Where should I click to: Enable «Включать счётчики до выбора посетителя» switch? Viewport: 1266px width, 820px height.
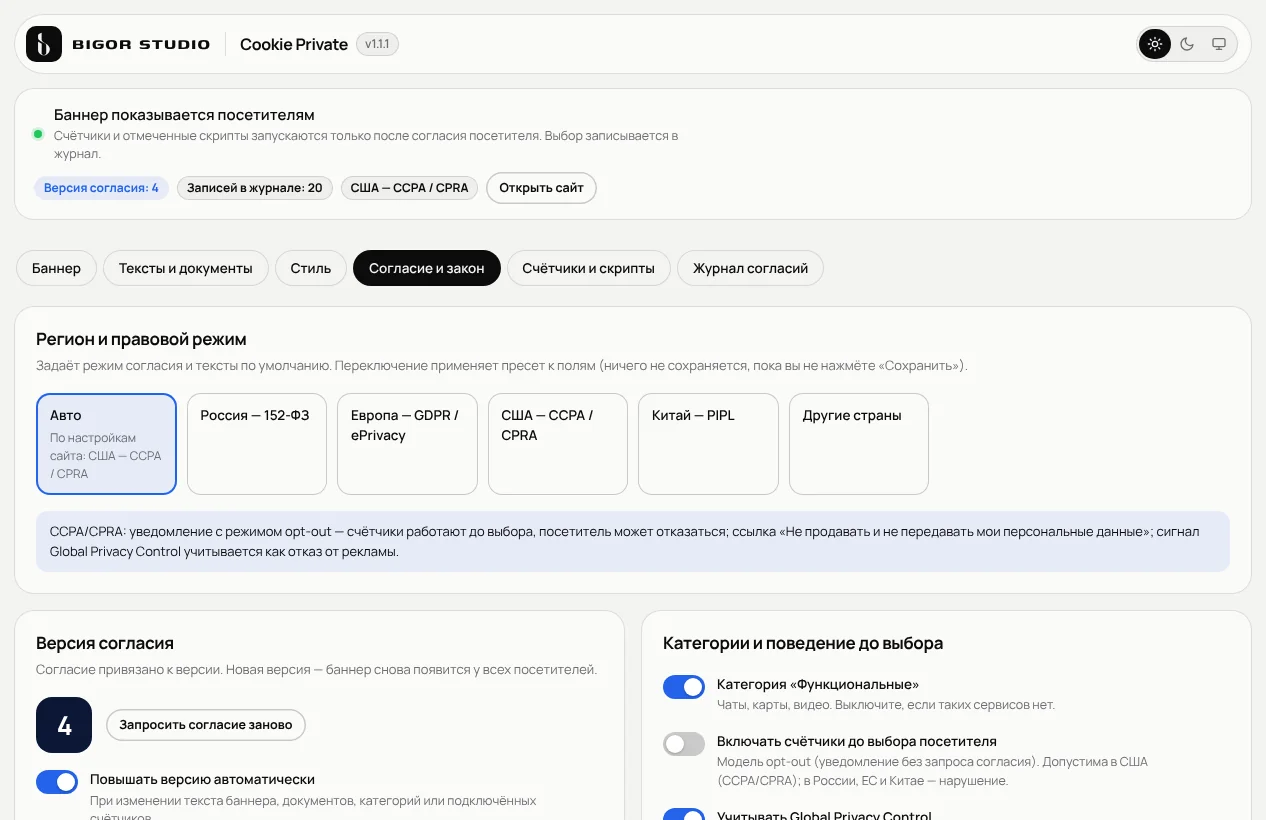[x=684, y=744]
